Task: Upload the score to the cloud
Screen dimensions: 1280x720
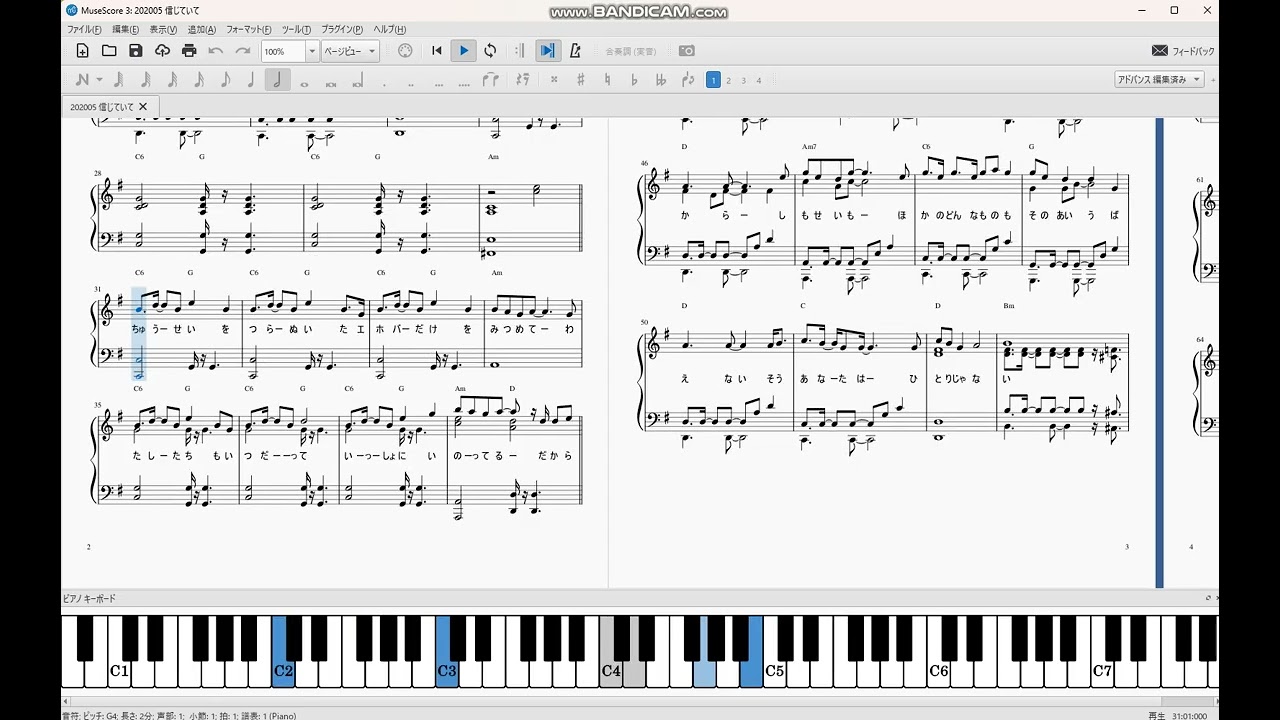Action: click(163, 50)
